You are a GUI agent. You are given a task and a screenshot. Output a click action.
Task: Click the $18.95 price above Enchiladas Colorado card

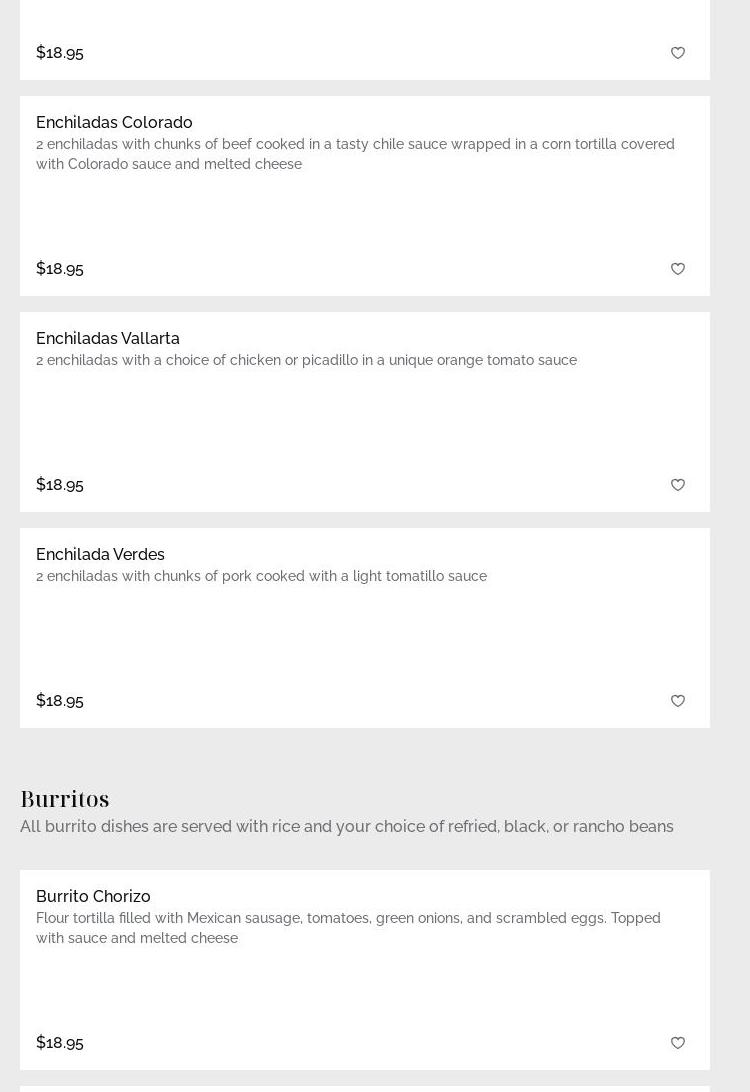coord(60,52)
